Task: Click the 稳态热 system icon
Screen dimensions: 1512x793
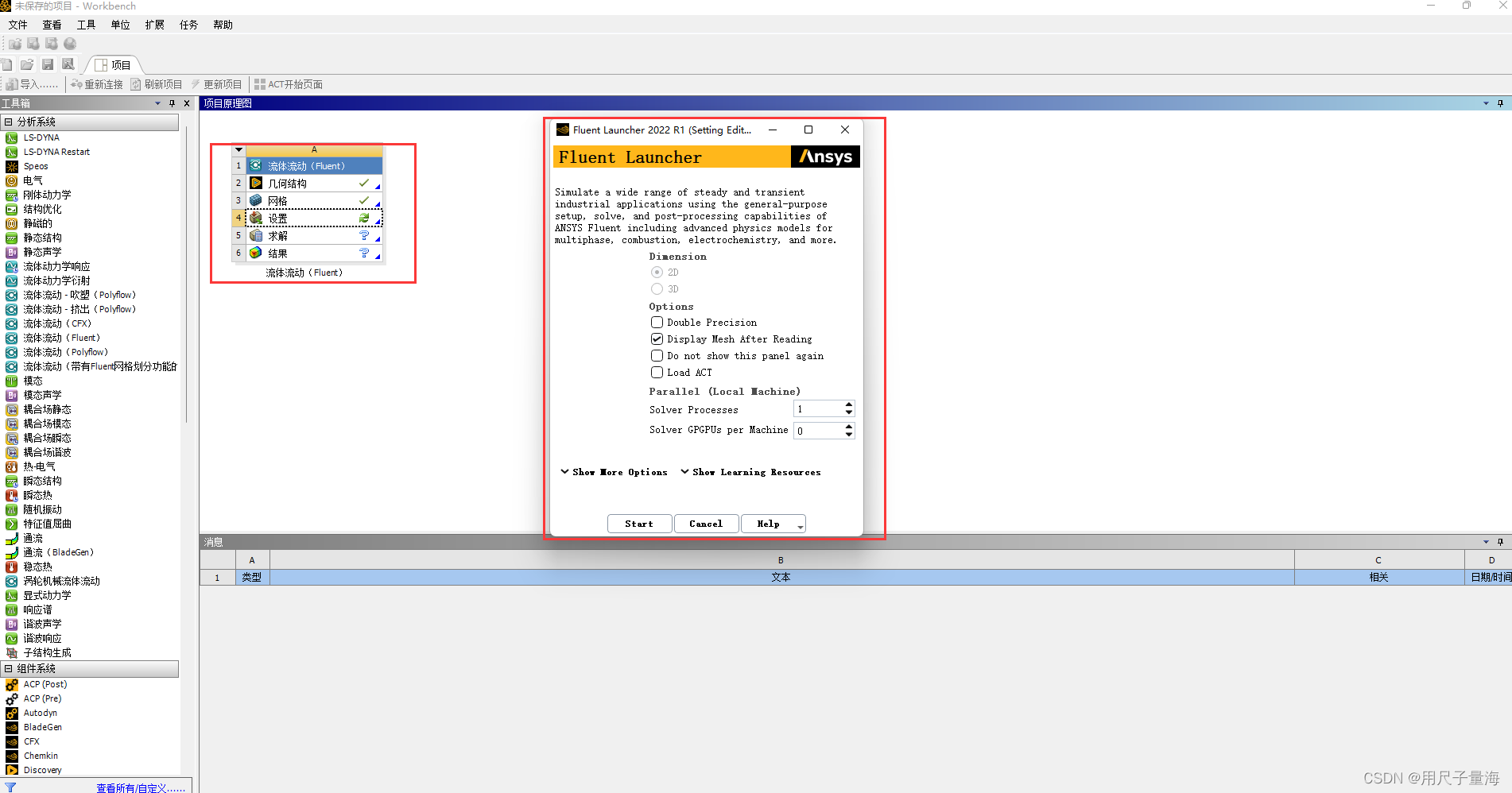Action: click(11, 567)
